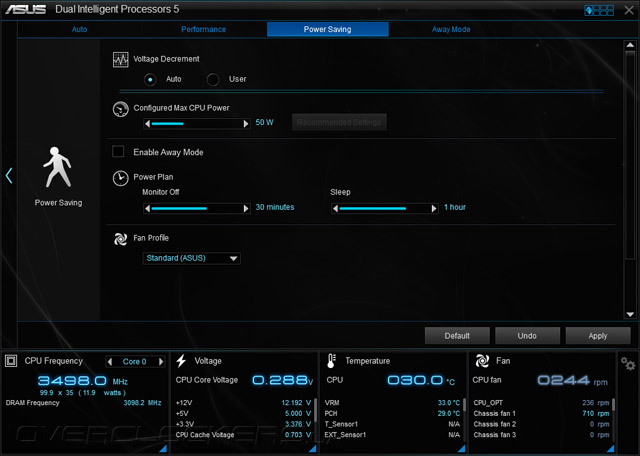Click the Configured Max CPU Power gauge icon
640x456 pixels.
(120, 109)
